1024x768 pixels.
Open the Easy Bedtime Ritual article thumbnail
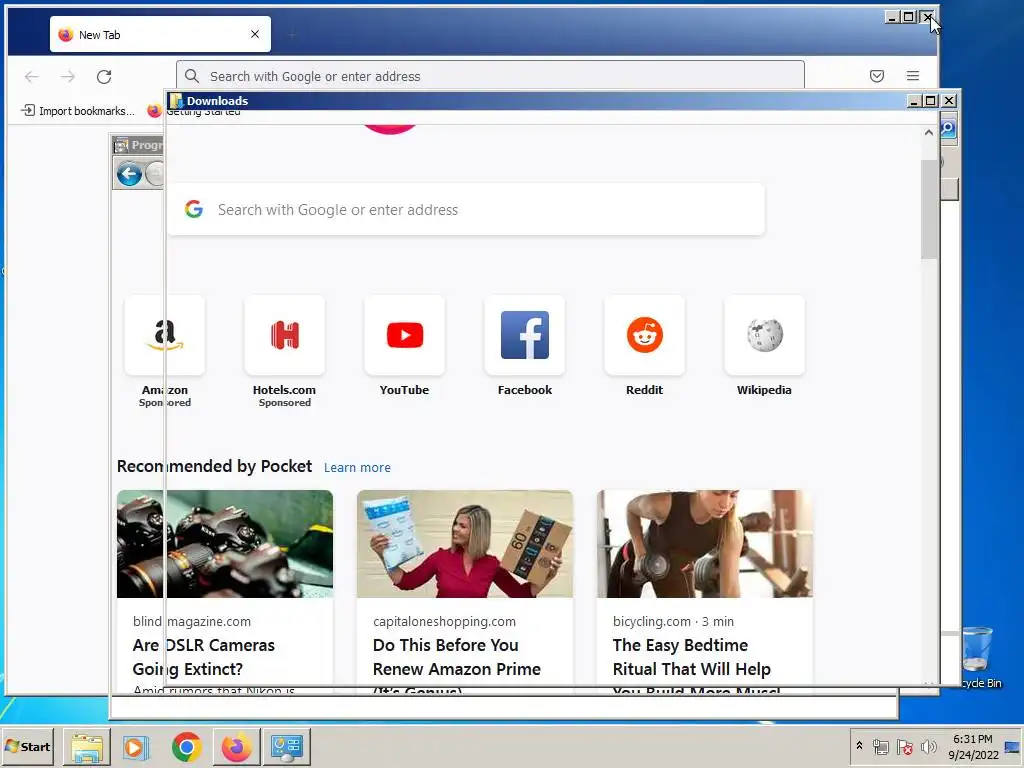click(x=705, y=544)
